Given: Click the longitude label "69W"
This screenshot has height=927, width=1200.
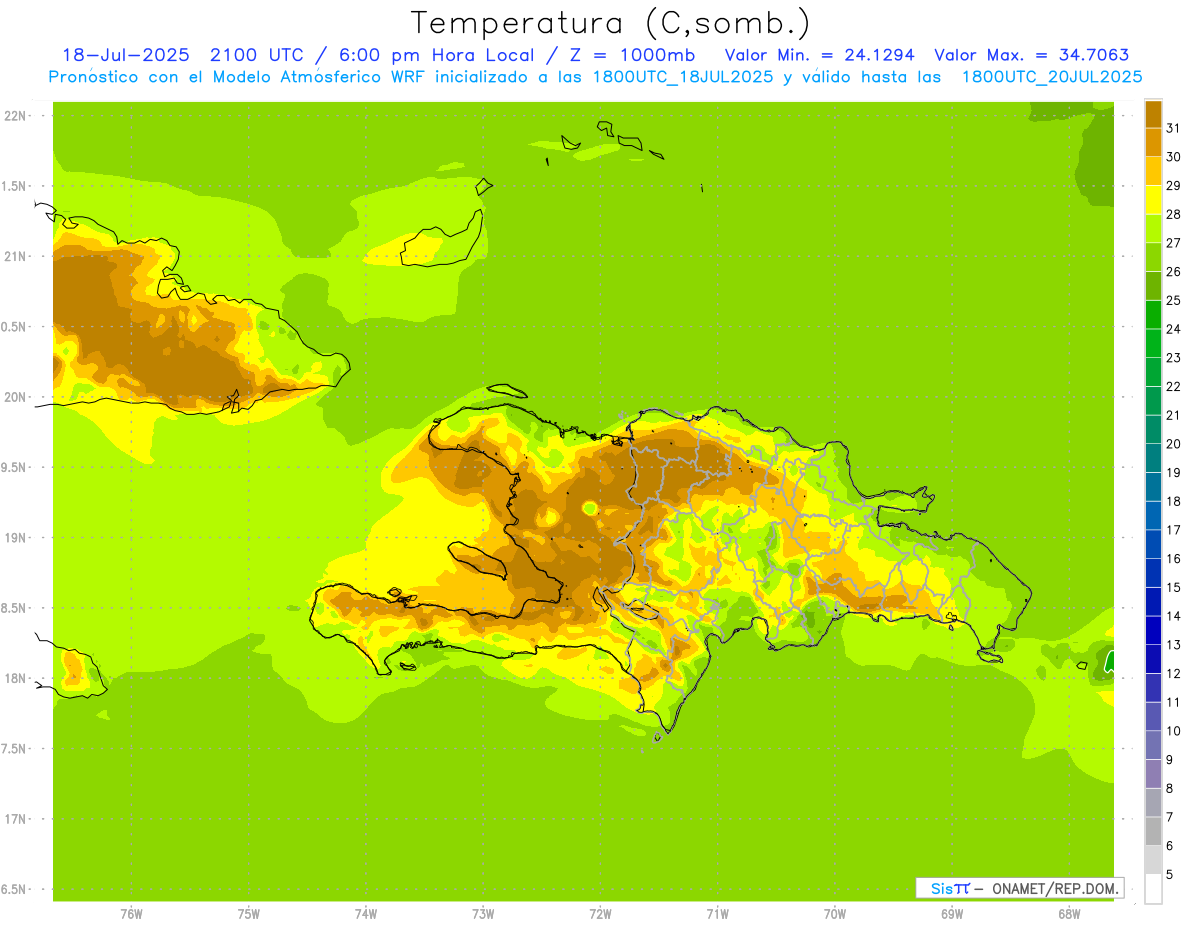Looking at the screenshot, I should [952, 913].
